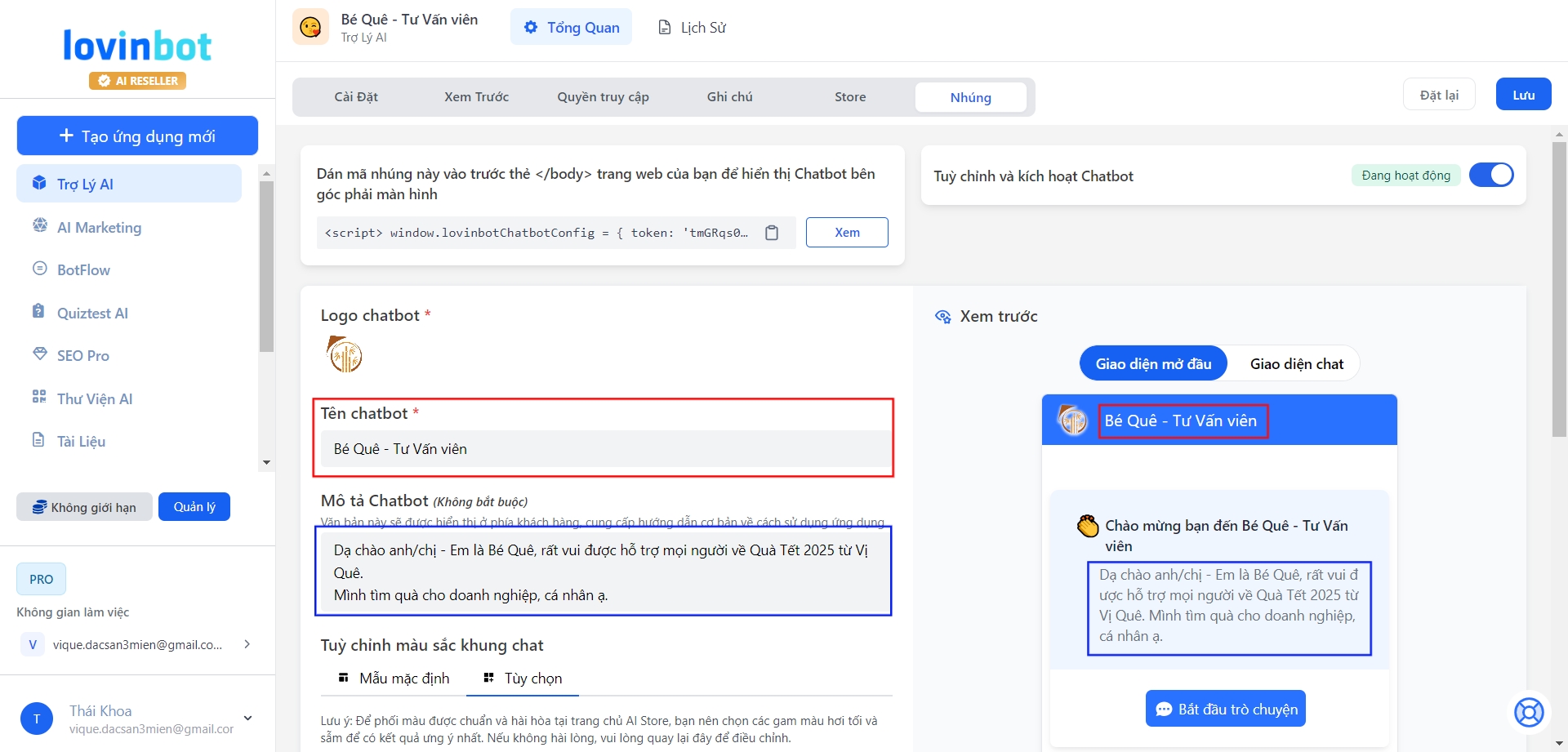
Task: Click Tạo ứng dụng mới button
Action: 137,136
